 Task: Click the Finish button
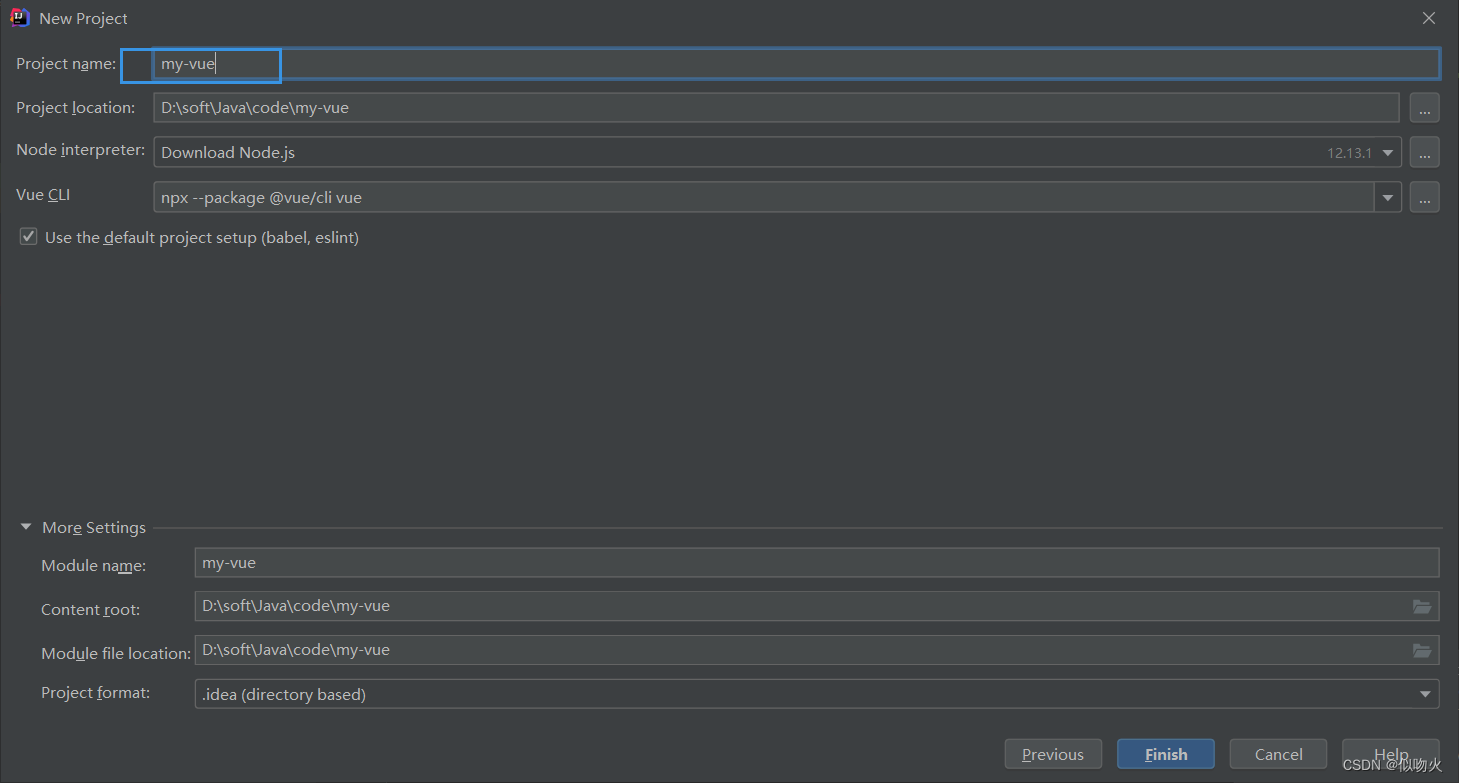point(1166,754)
